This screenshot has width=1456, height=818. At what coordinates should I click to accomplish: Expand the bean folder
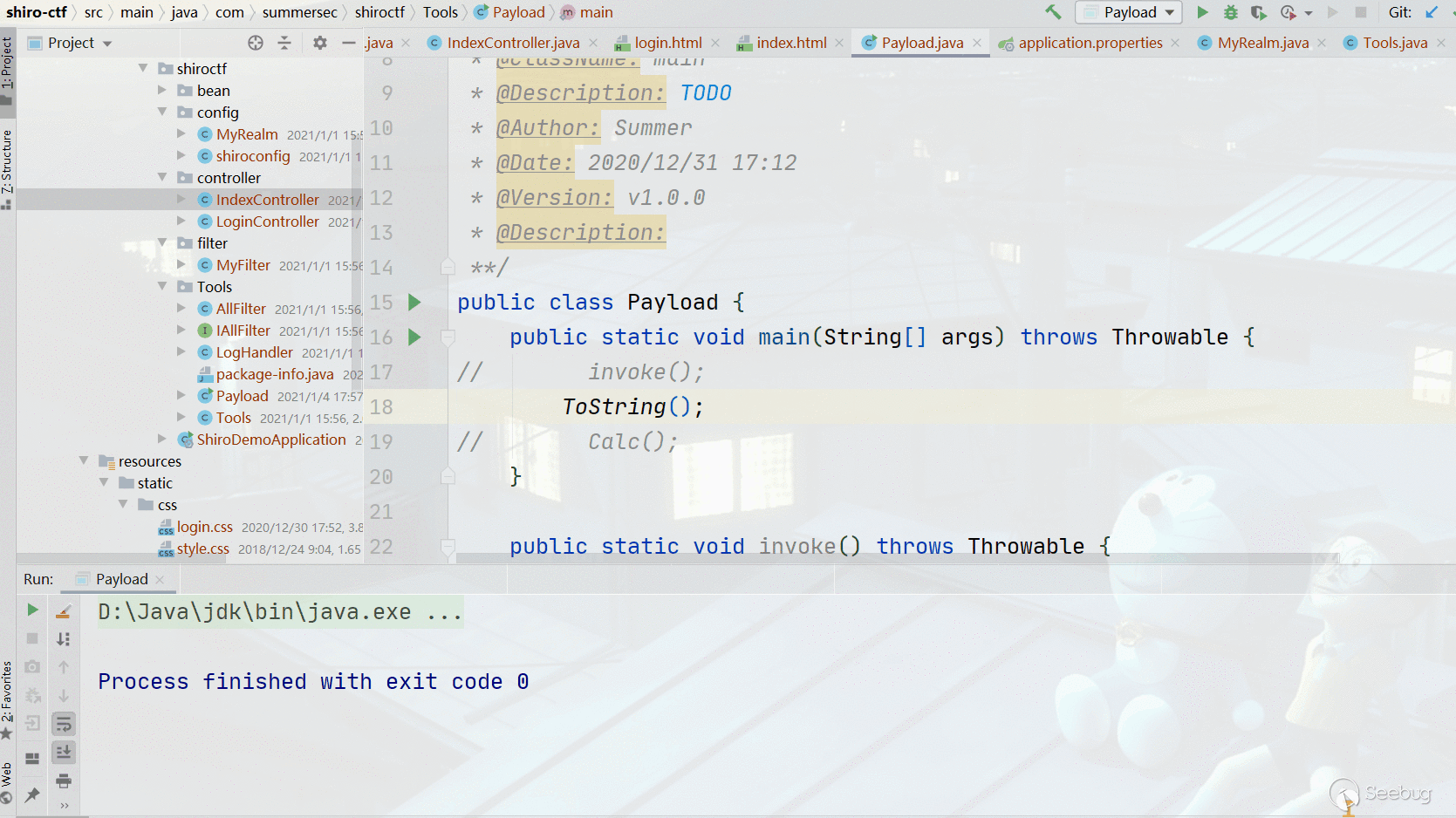click(162, 91)
